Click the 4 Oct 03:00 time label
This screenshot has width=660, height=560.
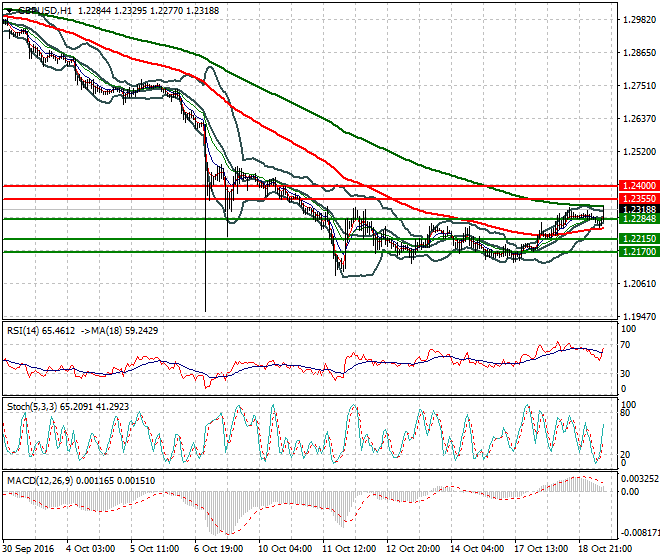(91, 549)
